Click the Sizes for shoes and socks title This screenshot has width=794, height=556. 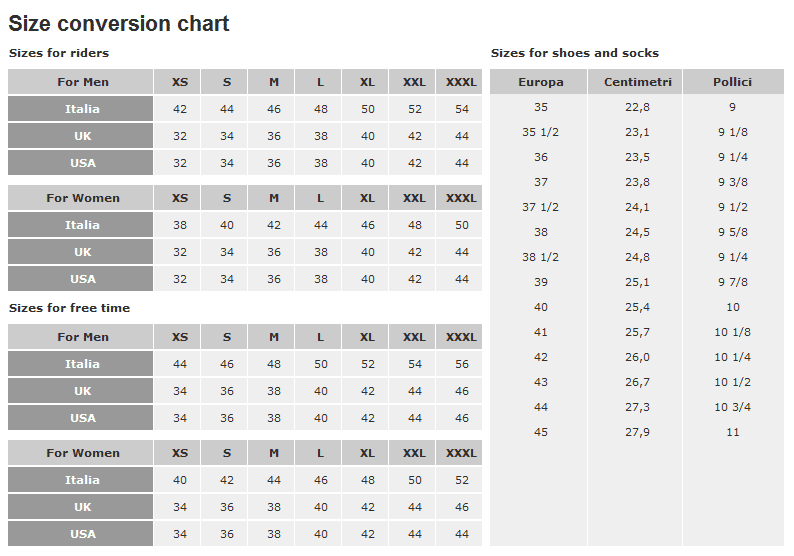click(575, 53)
